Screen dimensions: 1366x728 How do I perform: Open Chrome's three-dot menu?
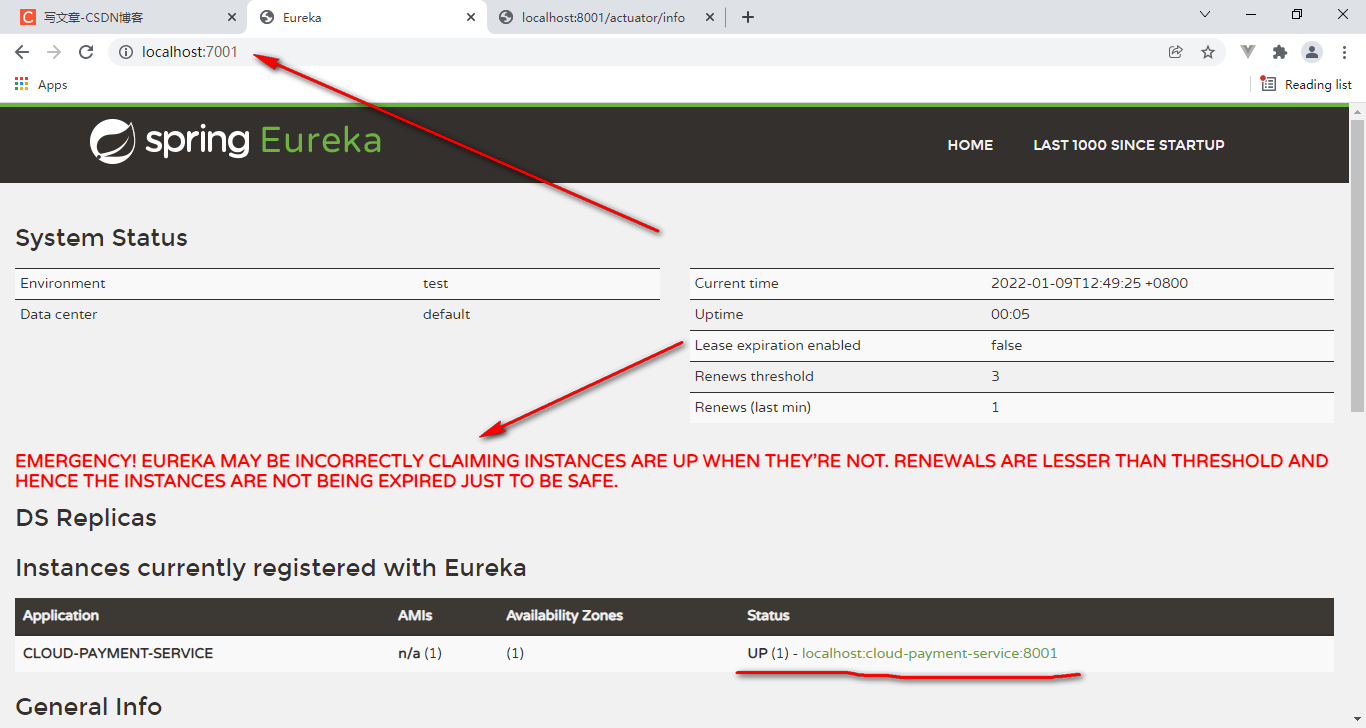1343,52
